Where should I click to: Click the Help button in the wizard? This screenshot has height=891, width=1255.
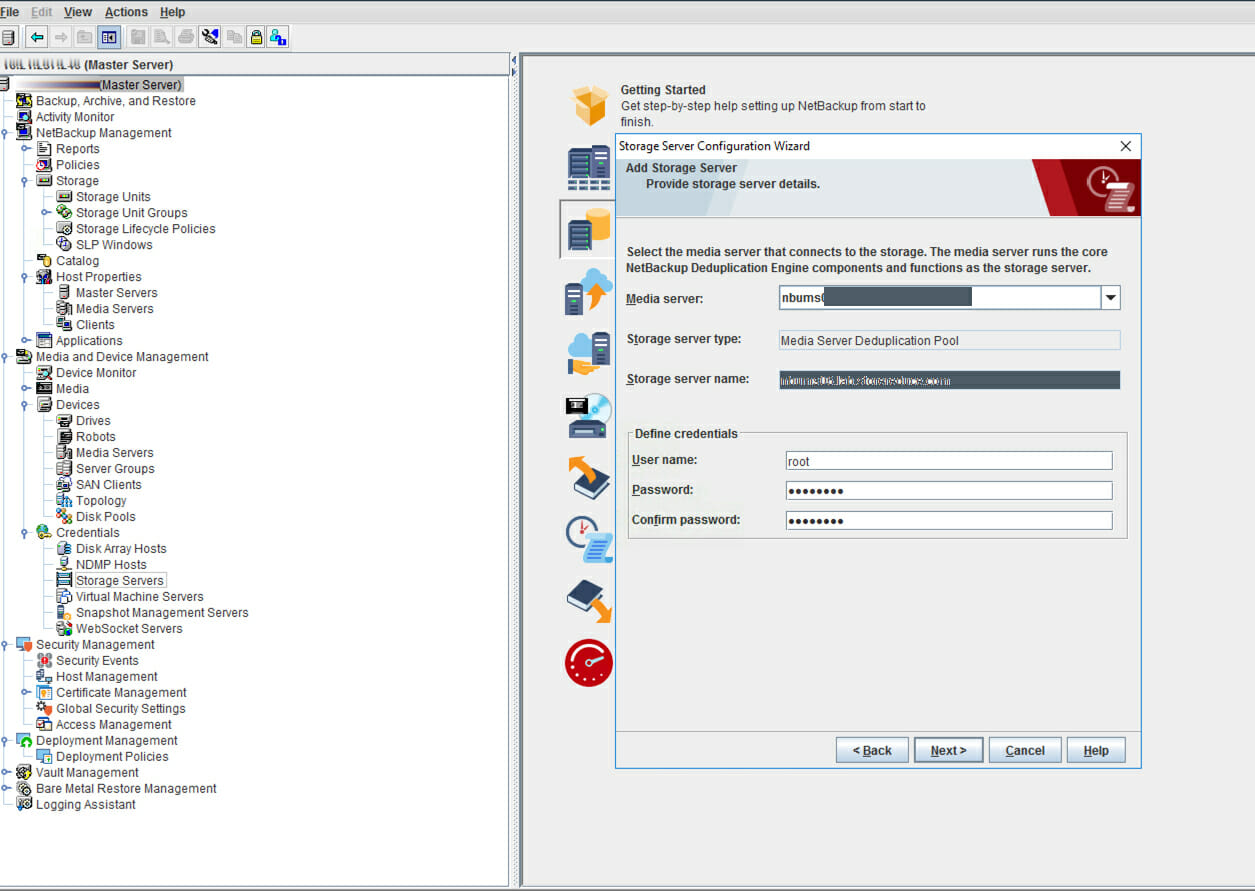[x=1096, y=749]
